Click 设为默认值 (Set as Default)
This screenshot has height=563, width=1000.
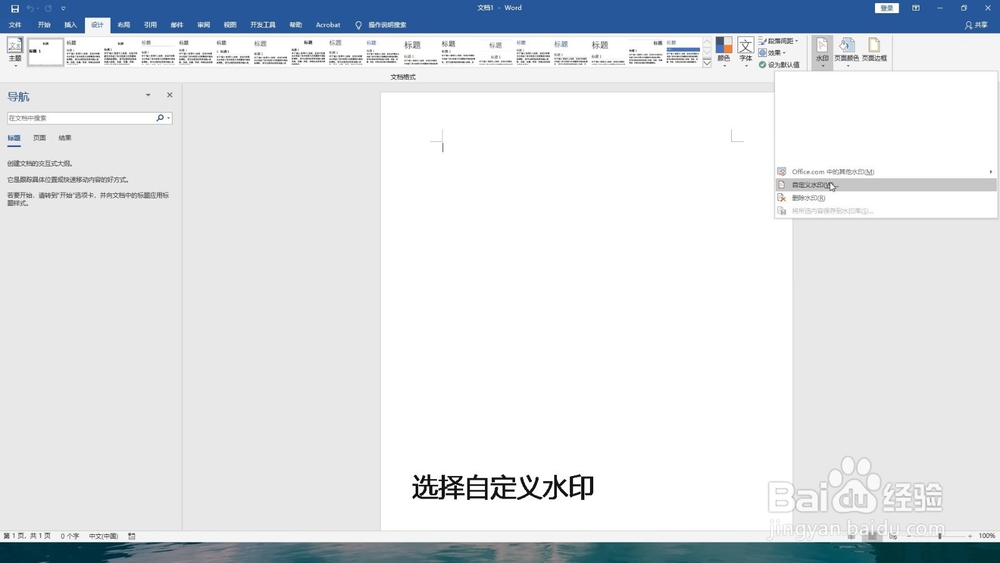pos(779,64)
